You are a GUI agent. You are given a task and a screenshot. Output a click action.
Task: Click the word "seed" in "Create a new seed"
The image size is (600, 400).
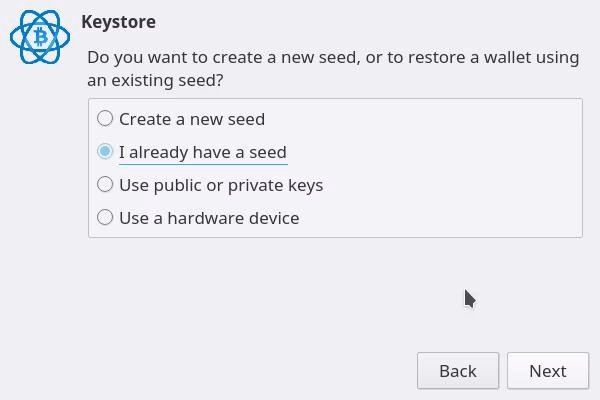point(245,119)
